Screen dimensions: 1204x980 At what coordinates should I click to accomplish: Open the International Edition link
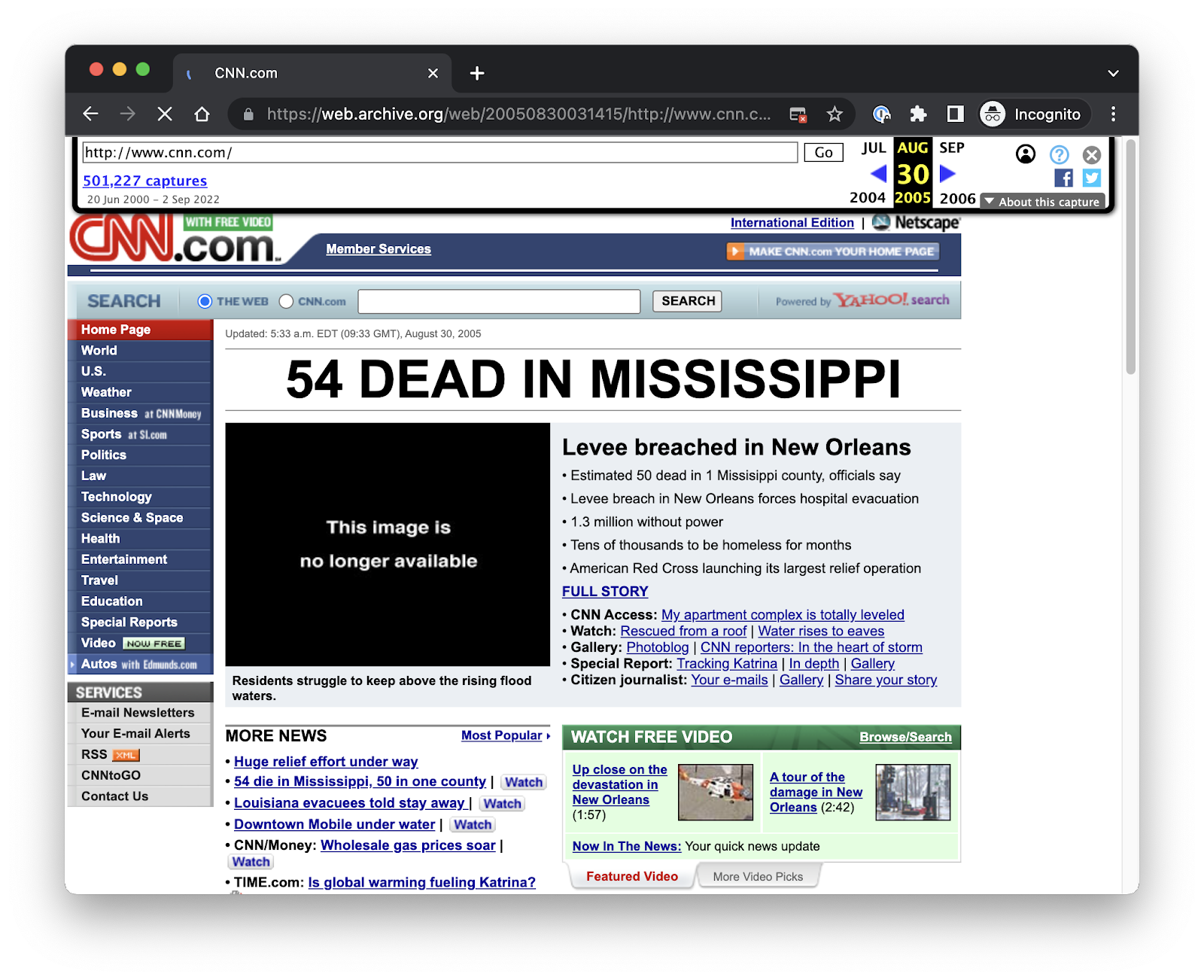pyautogui.click(x=792, y=223)
